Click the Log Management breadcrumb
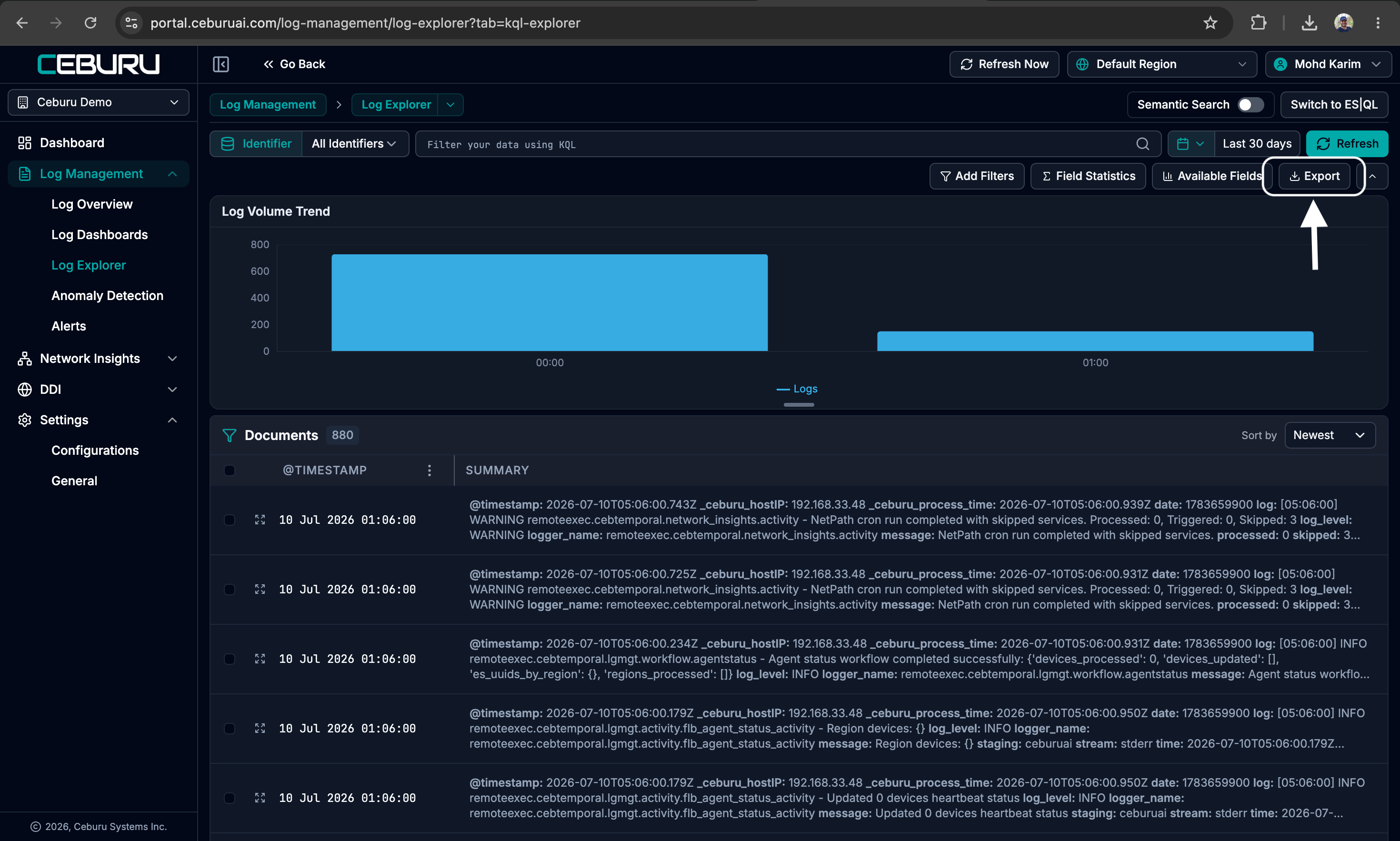 [268, 105]
